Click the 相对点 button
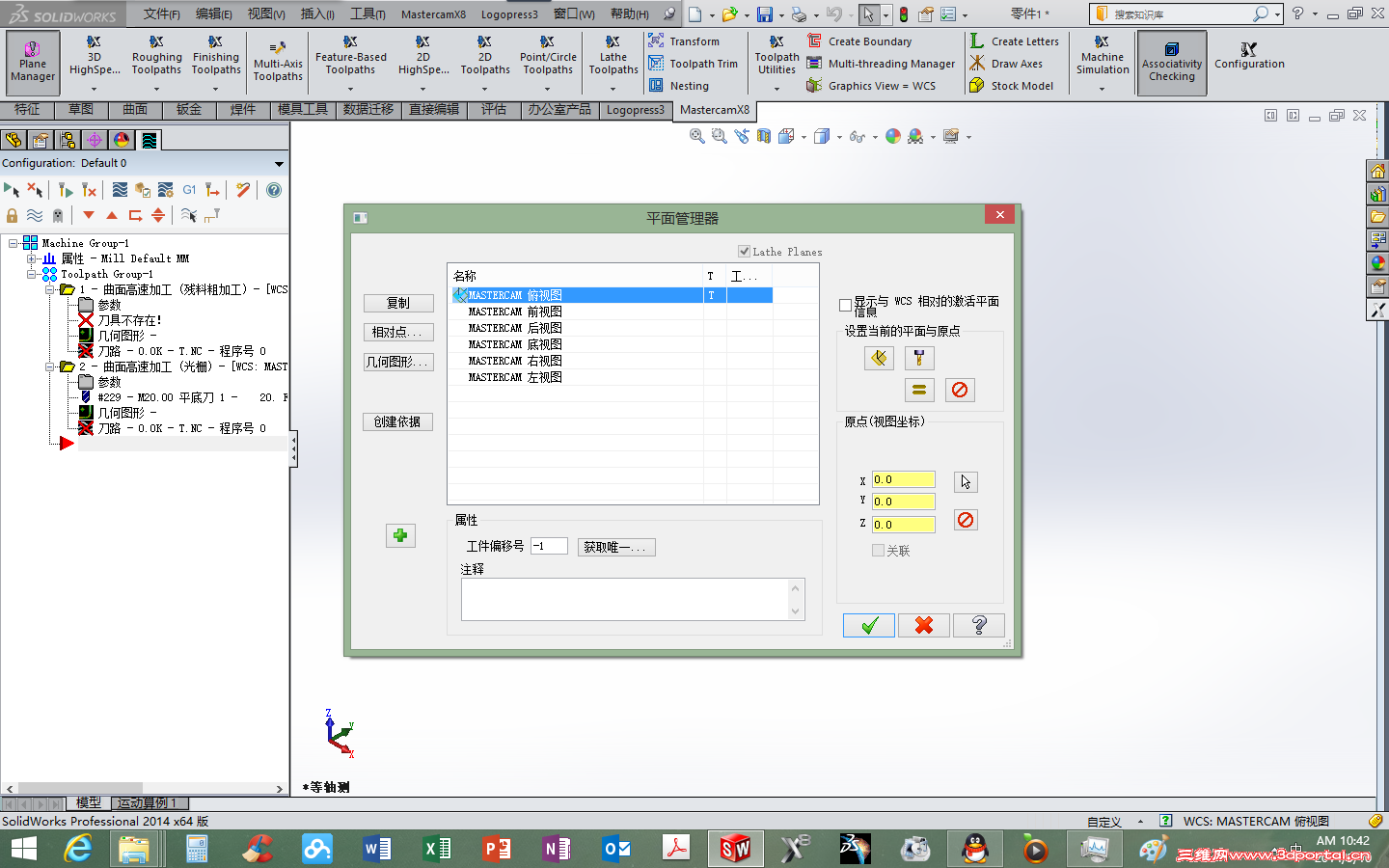This screenshot has width=1389, height=868. pyautogui.click(x=398, y=332)
